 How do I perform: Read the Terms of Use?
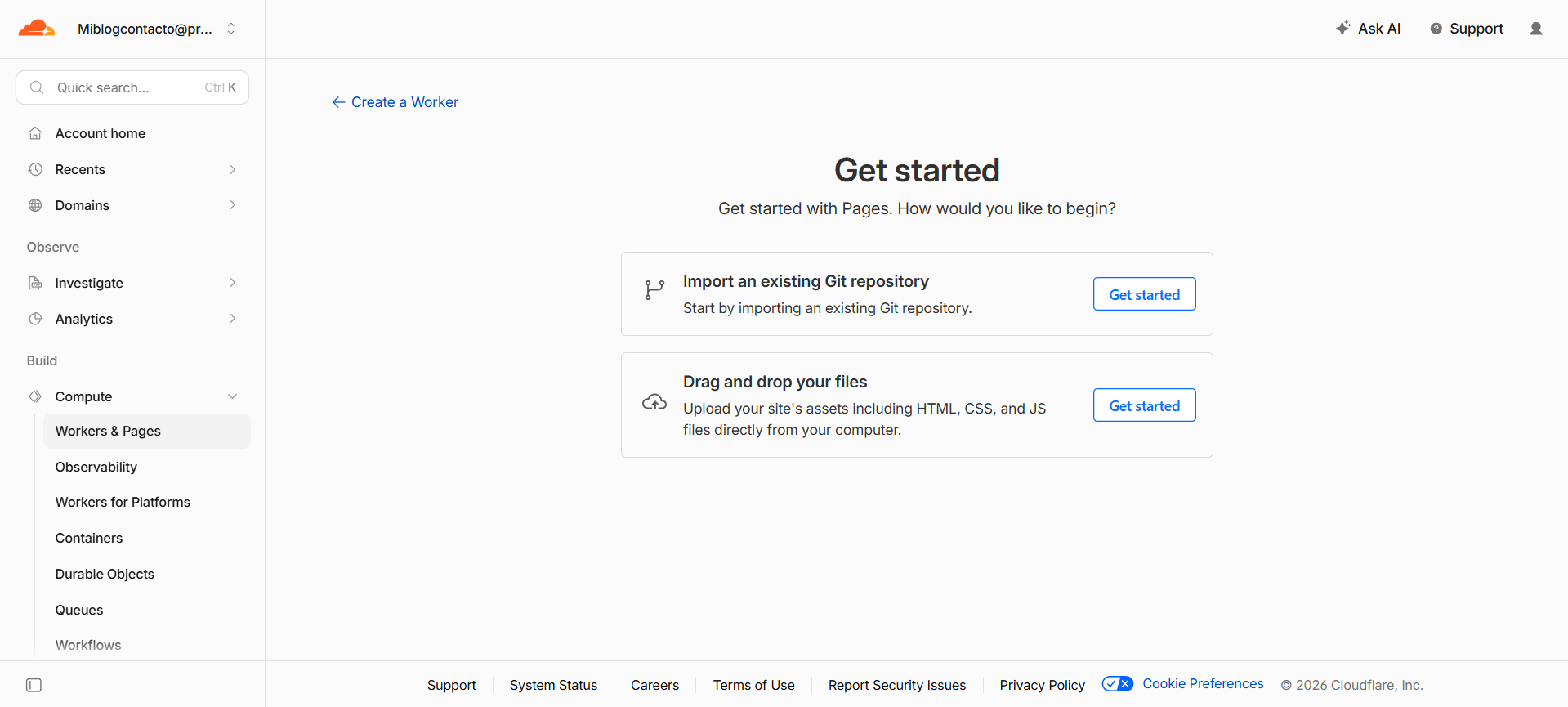(x=753, y=685)
